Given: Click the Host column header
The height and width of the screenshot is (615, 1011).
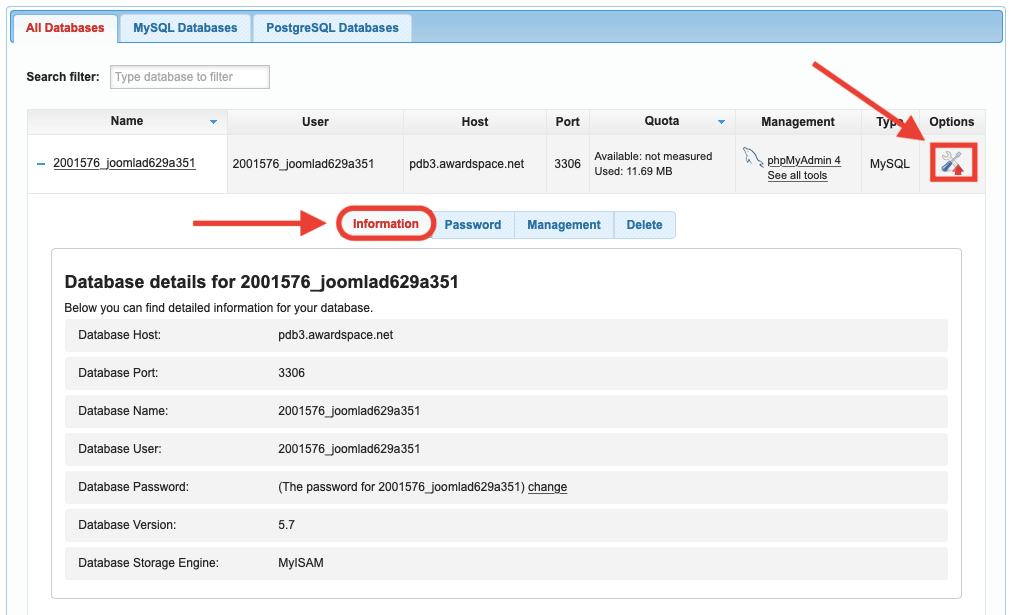Looking at the screenshot, I should (475, 122).
